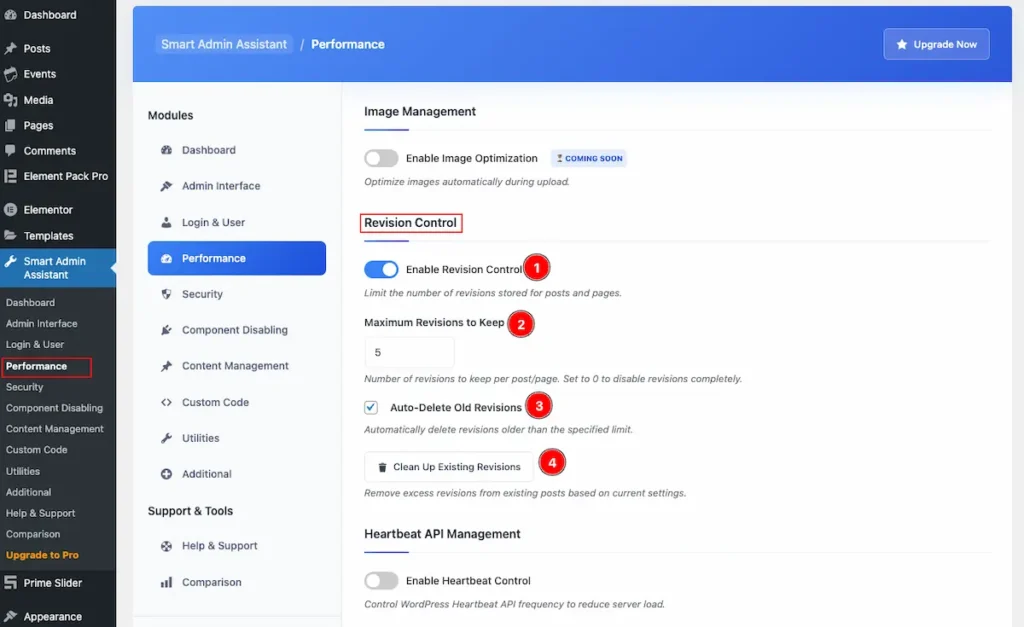Click the Help & Support lifebuoy icon
This screenshot has height=627, width=1024.
point(167,545)
